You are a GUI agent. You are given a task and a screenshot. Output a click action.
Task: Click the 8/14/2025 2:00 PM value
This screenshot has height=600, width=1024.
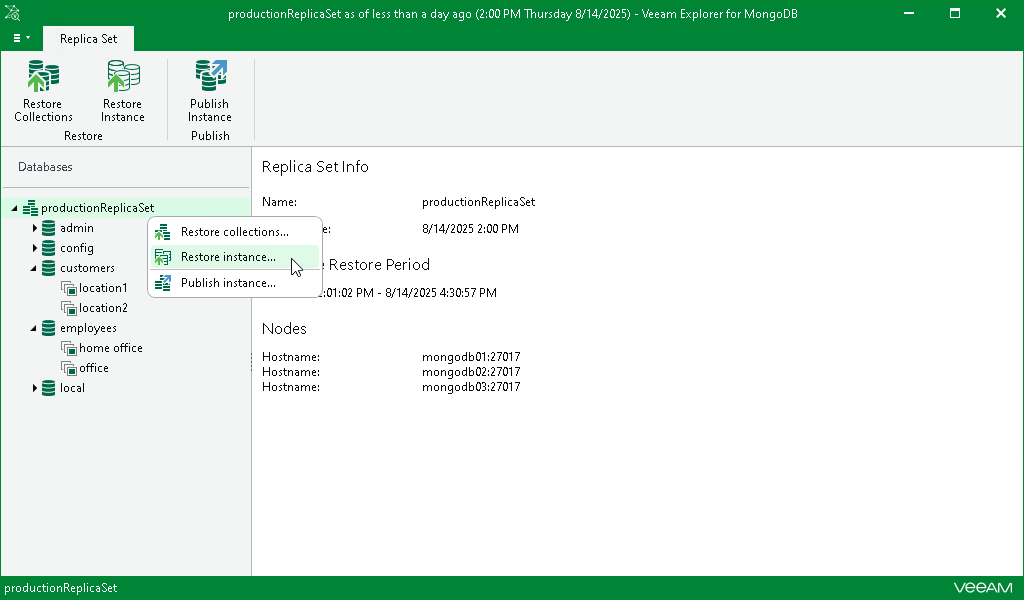coord(470,229)
